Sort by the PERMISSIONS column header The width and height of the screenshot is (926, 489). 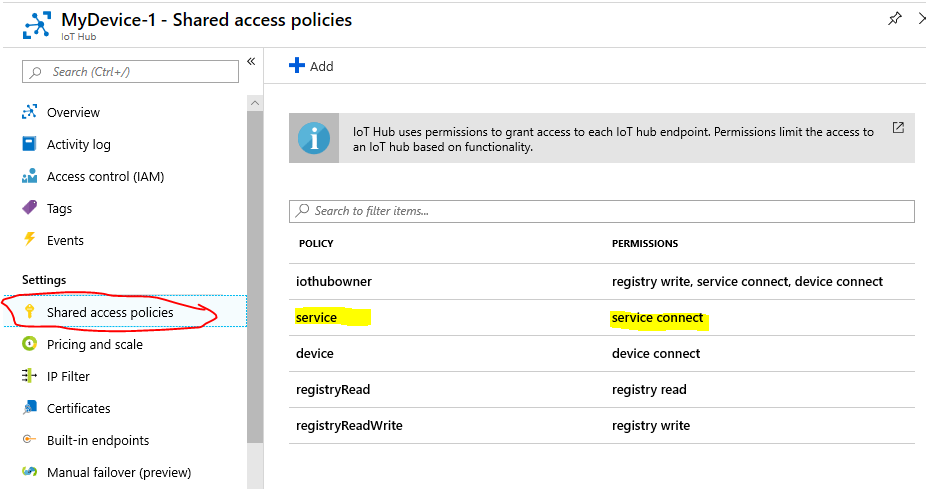(x=645, y=243)
